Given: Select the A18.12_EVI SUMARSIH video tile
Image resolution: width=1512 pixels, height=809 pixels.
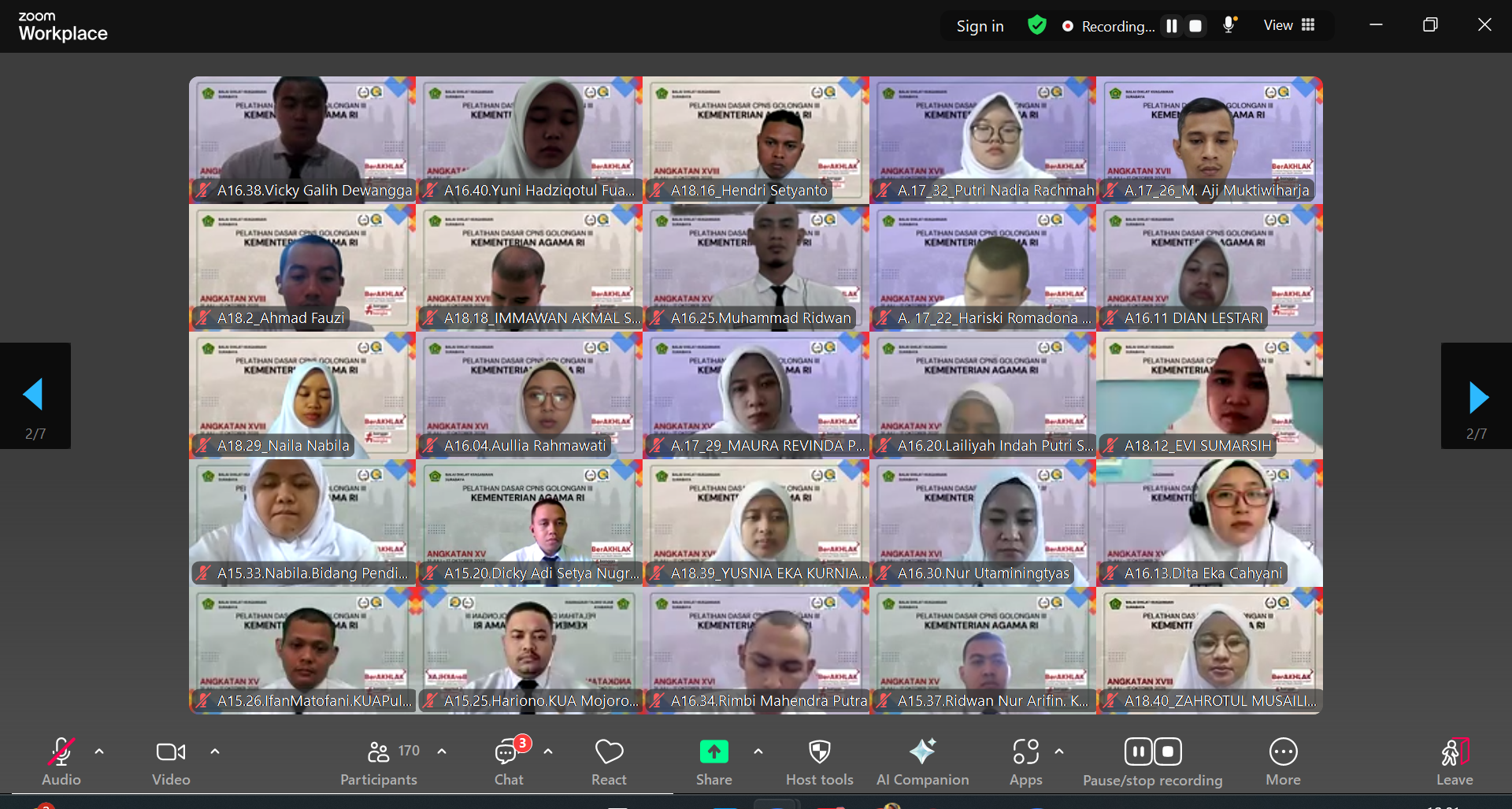Looking at the screenshot, I should [1209, 395].
